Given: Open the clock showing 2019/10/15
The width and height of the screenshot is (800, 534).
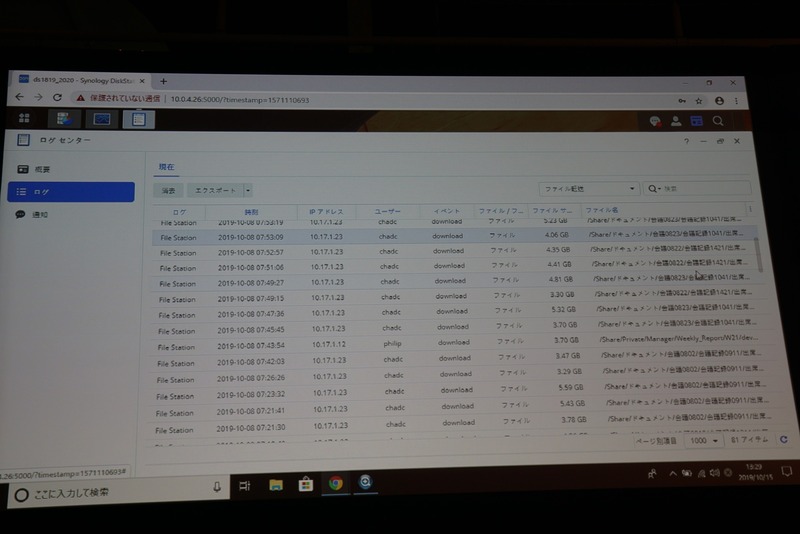Looking at the screenshot, I should 755,472.
